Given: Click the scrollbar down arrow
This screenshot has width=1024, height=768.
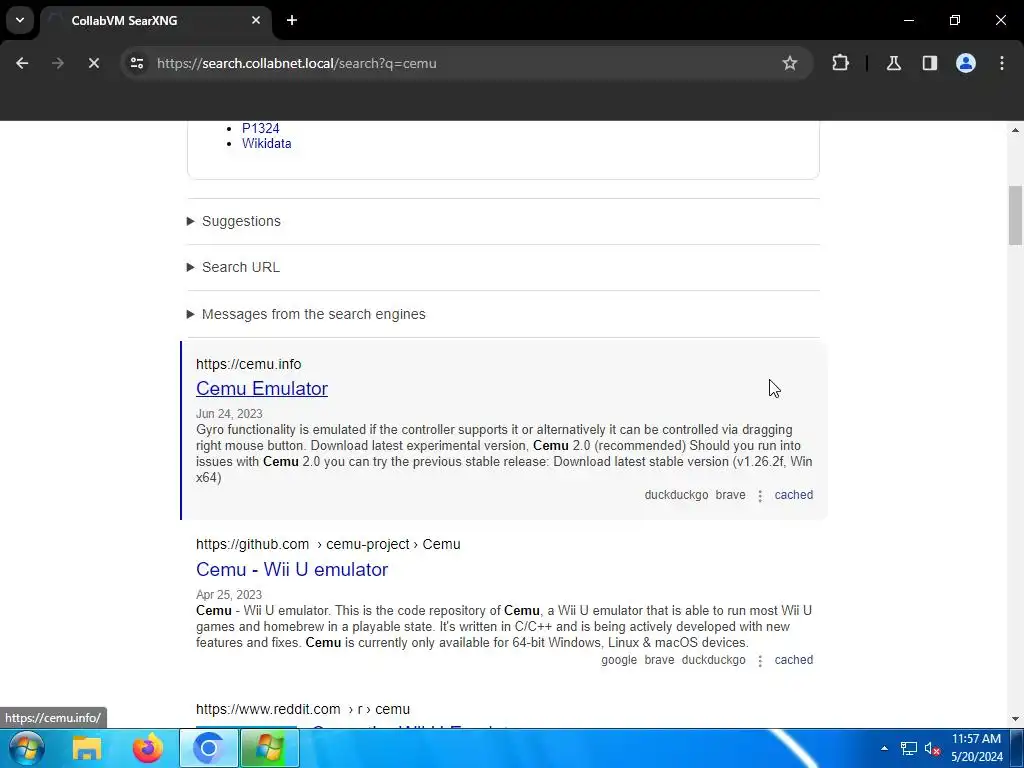Looking at the screenshot, I should [1016, 719].
